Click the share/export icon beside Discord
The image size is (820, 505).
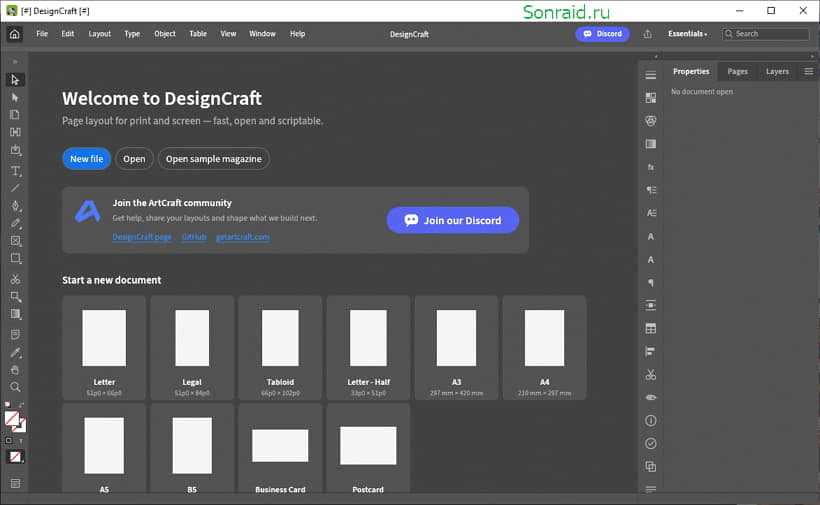coord(647,34)
